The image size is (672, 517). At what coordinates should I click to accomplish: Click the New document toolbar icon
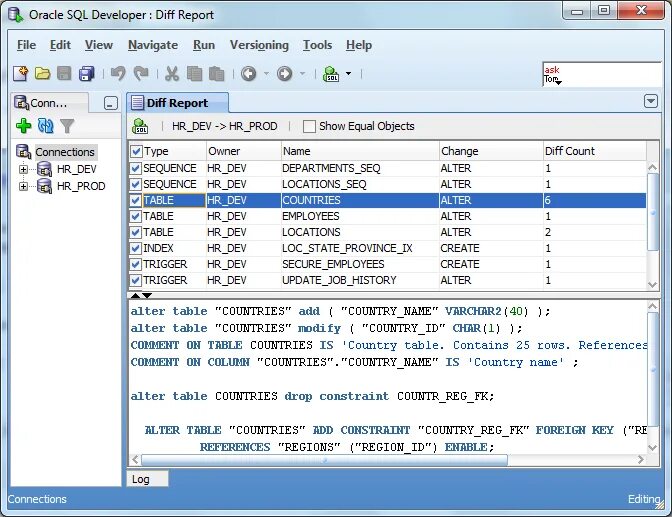21,74
